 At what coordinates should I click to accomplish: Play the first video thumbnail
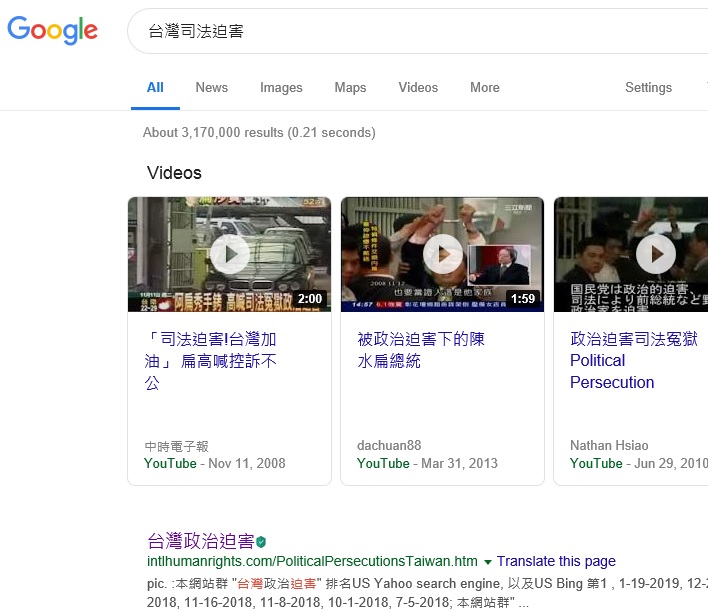point(230,254)
